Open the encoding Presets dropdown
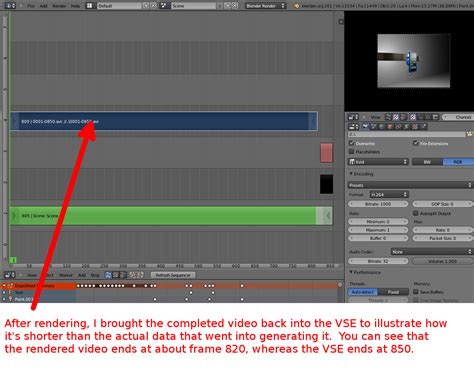The height and width of the screenshot is (376, 474). (410, 185)
